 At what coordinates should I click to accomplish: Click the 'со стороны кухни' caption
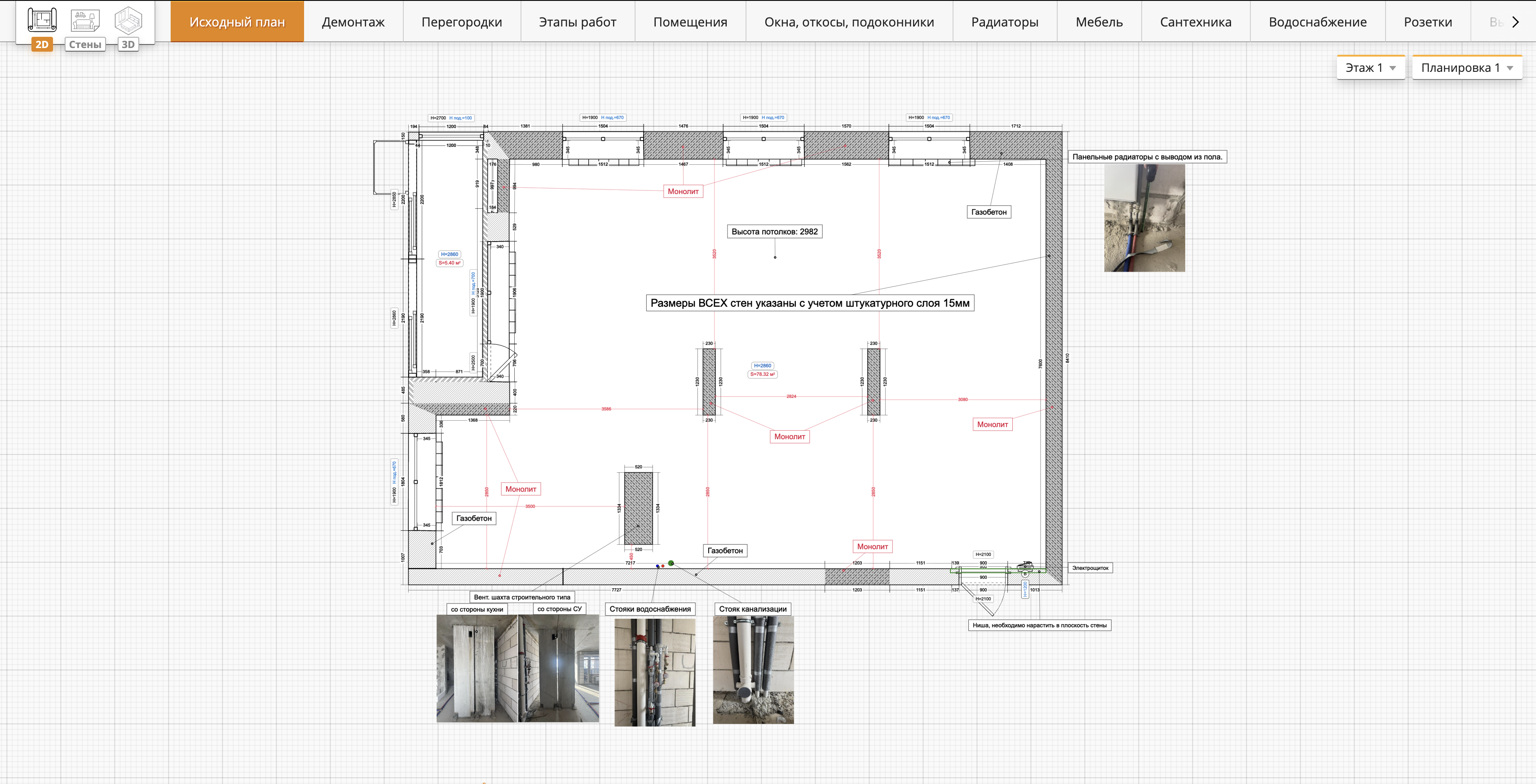point(477,609)
